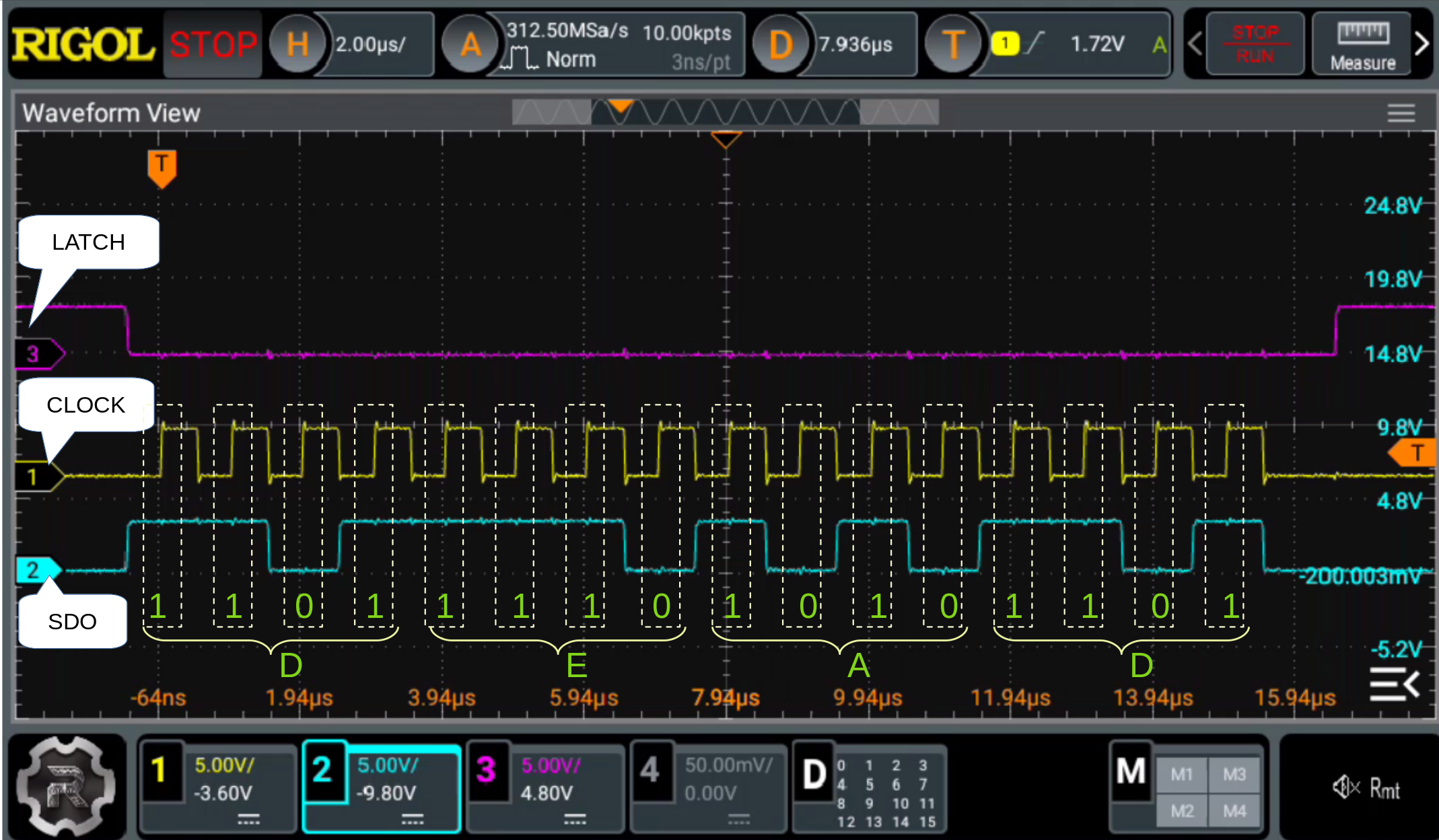Click the memory waveform overview bar

pos(725,112)
